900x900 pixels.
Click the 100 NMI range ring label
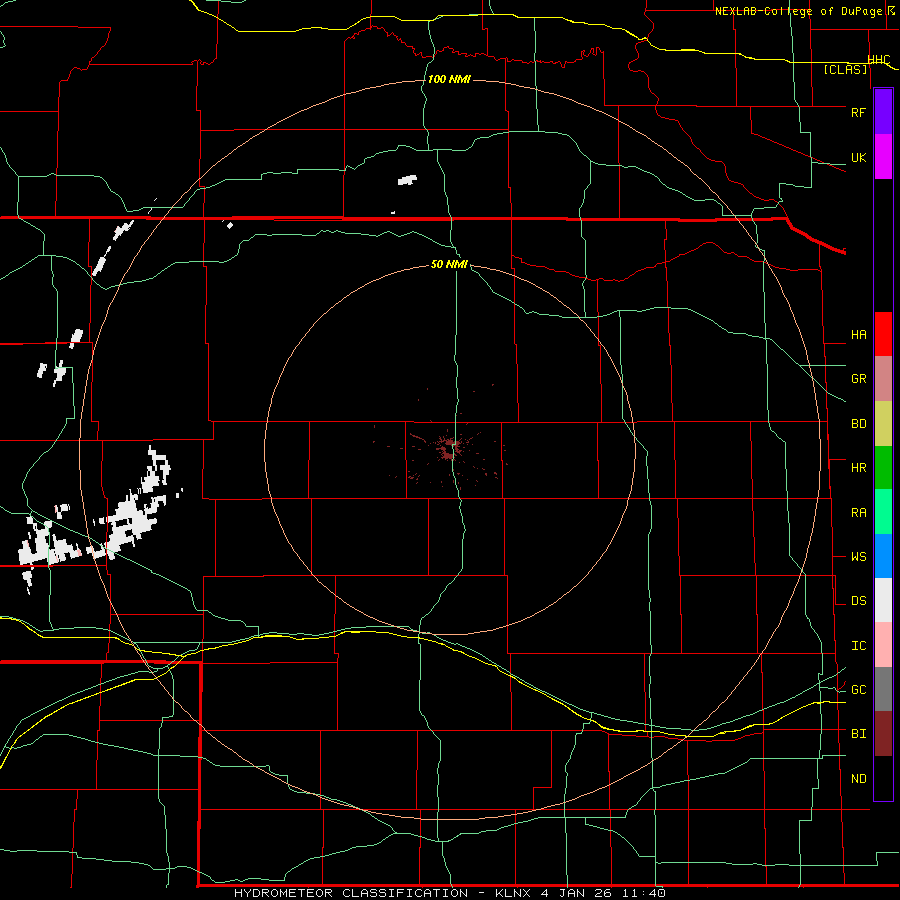[x=449, y=79]
